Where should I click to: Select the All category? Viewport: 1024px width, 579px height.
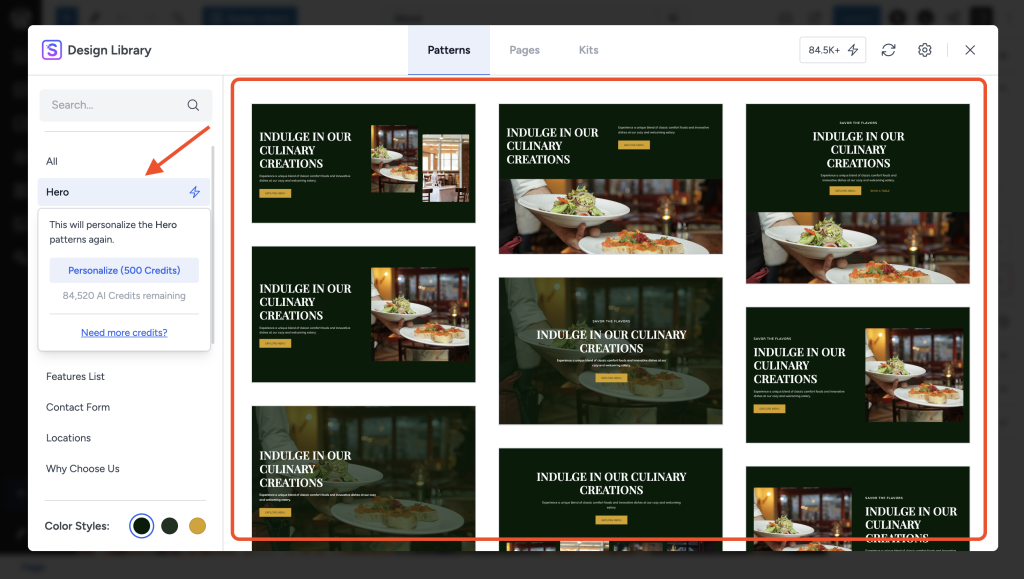click(x=52, y=161)
